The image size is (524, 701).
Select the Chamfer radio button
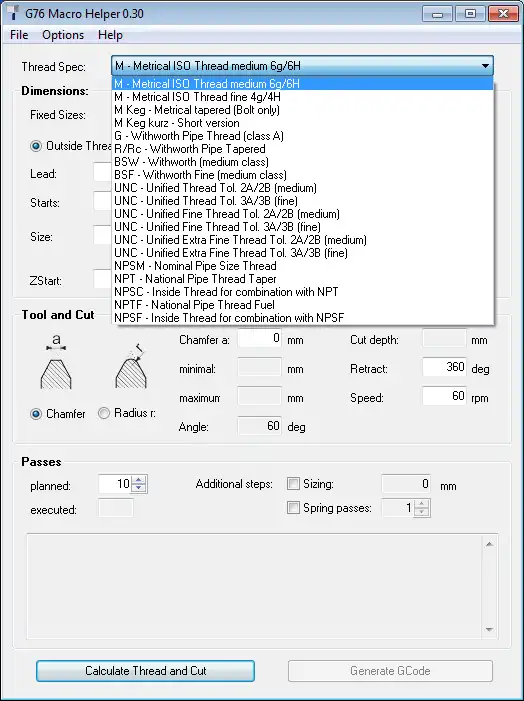36,414
